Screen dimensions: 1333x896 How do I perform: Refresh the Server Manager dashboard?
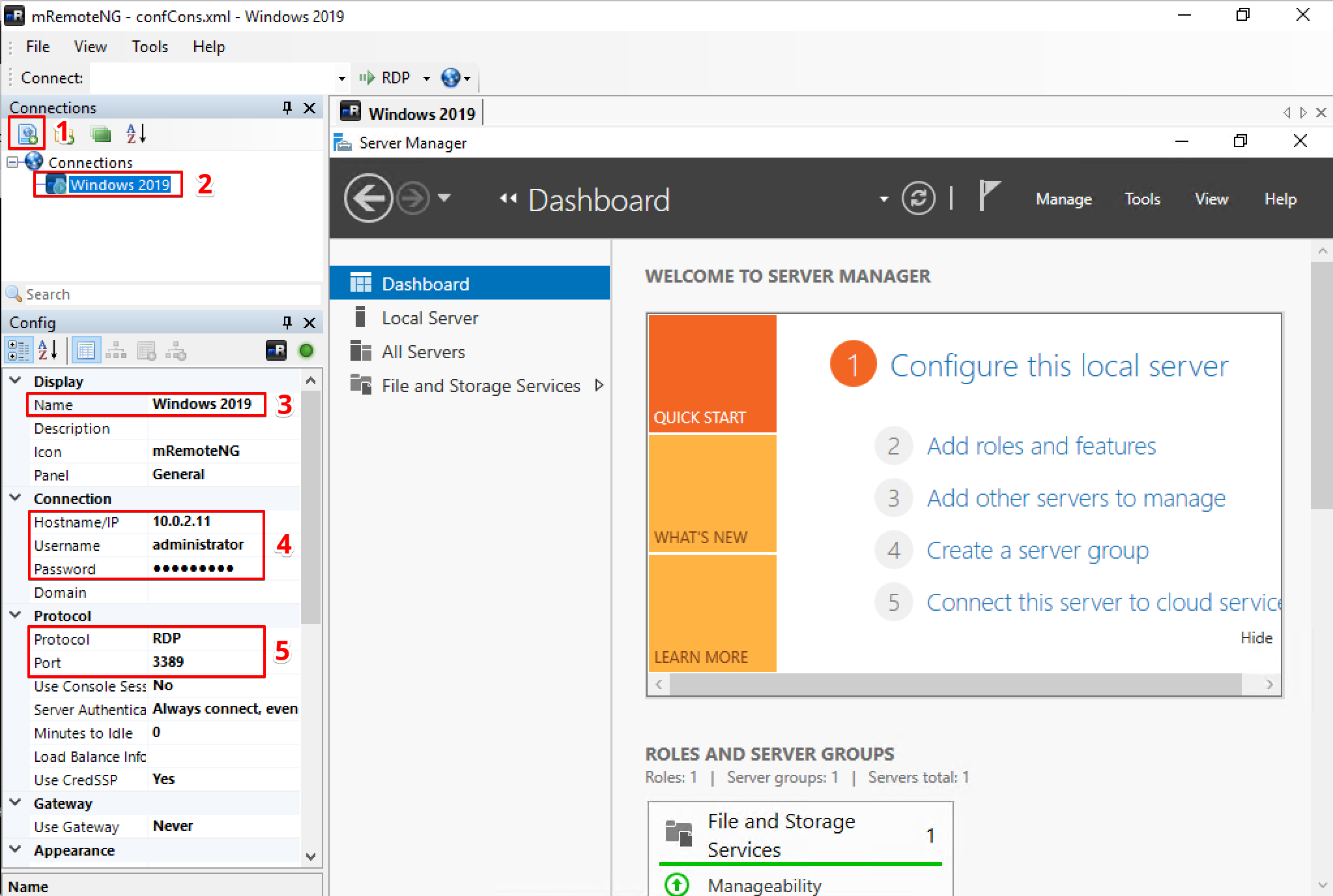pos(918,198)
